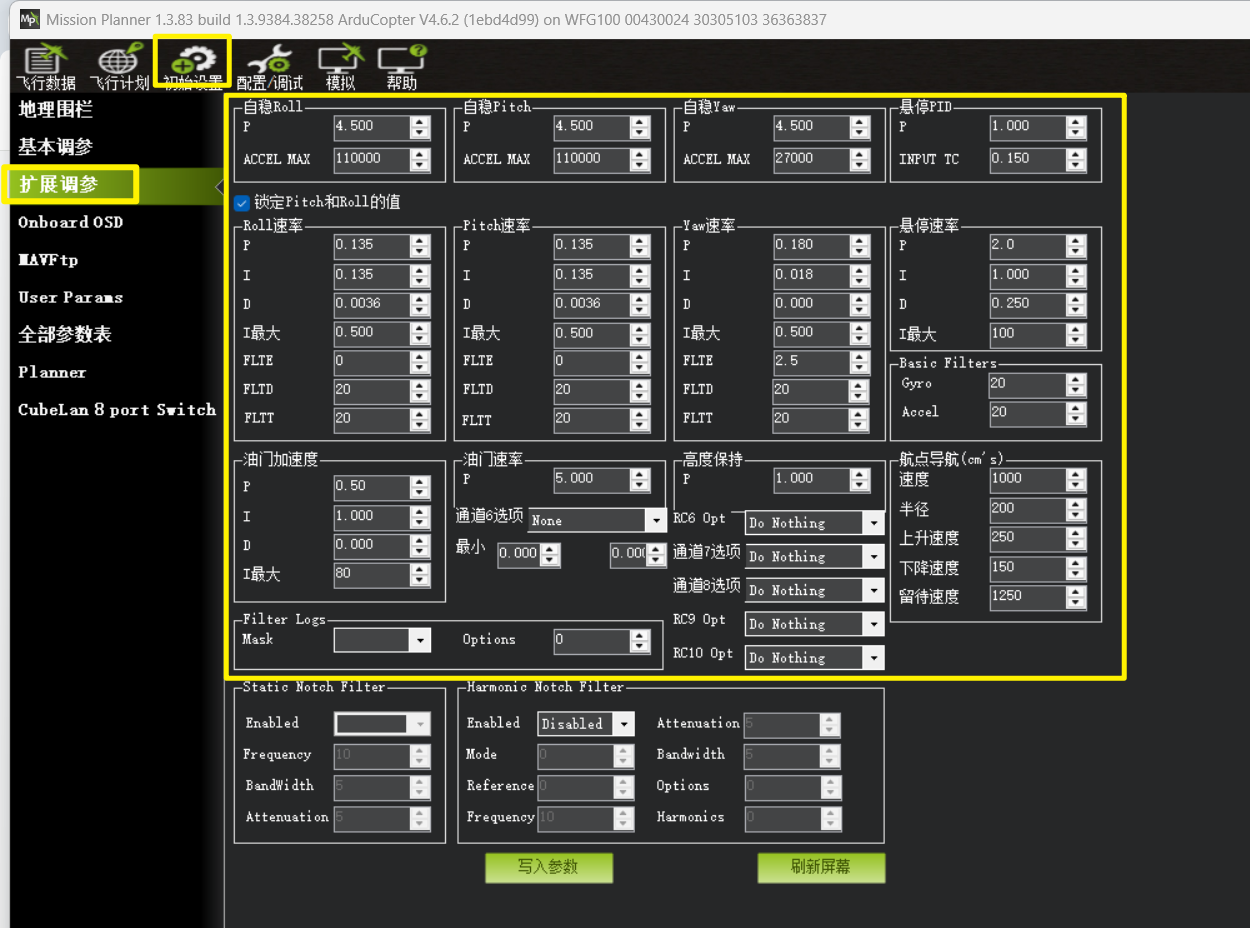Decrease the 悬停速率 P value with down arrow
1250x928 pixels.
1076,250
